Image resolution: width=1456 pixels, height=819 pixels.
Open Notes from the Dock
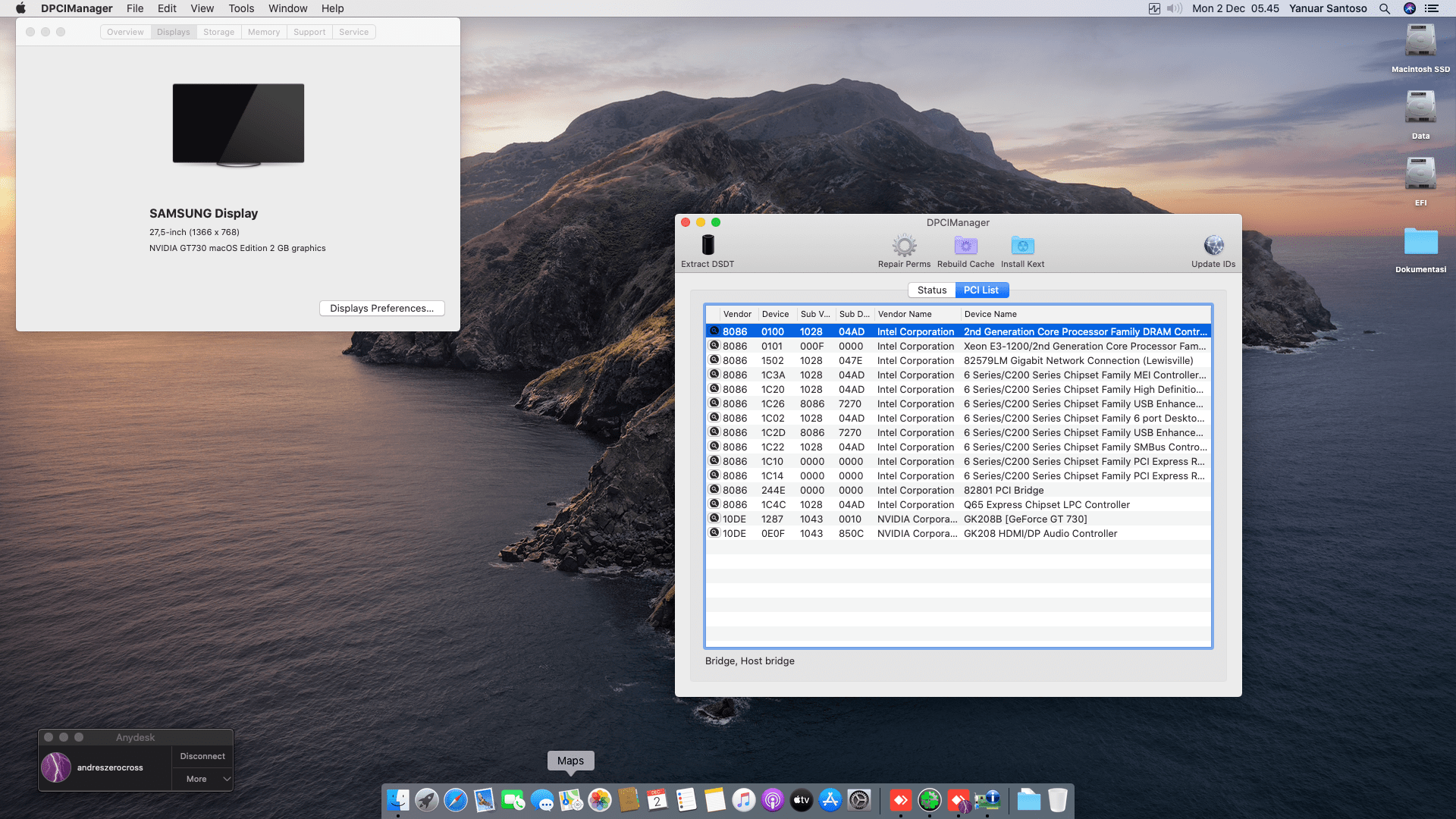point(715,800)
